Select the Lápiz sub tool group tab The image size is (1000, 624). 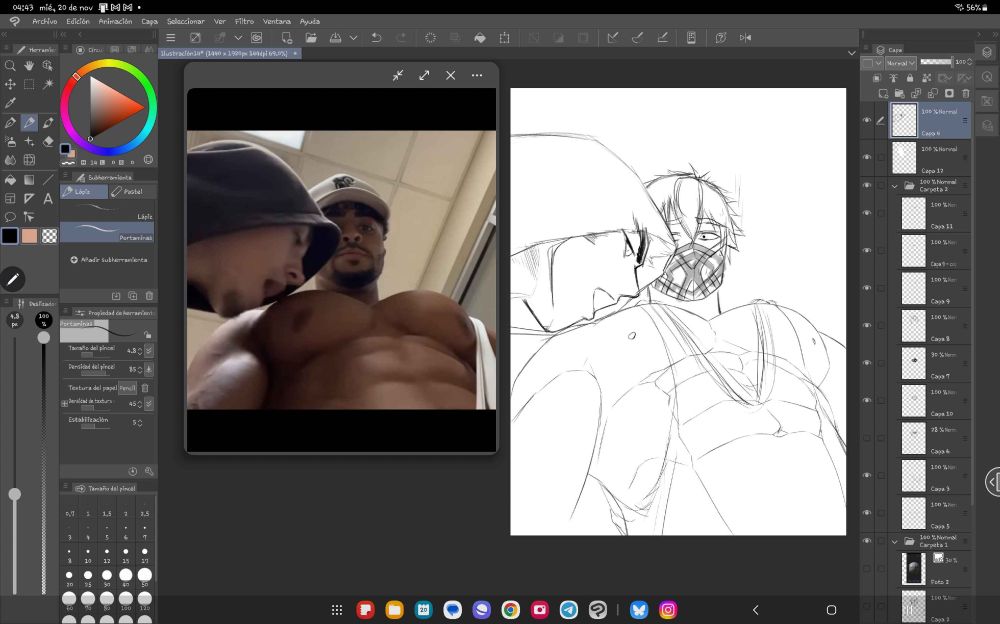[84, 191]
